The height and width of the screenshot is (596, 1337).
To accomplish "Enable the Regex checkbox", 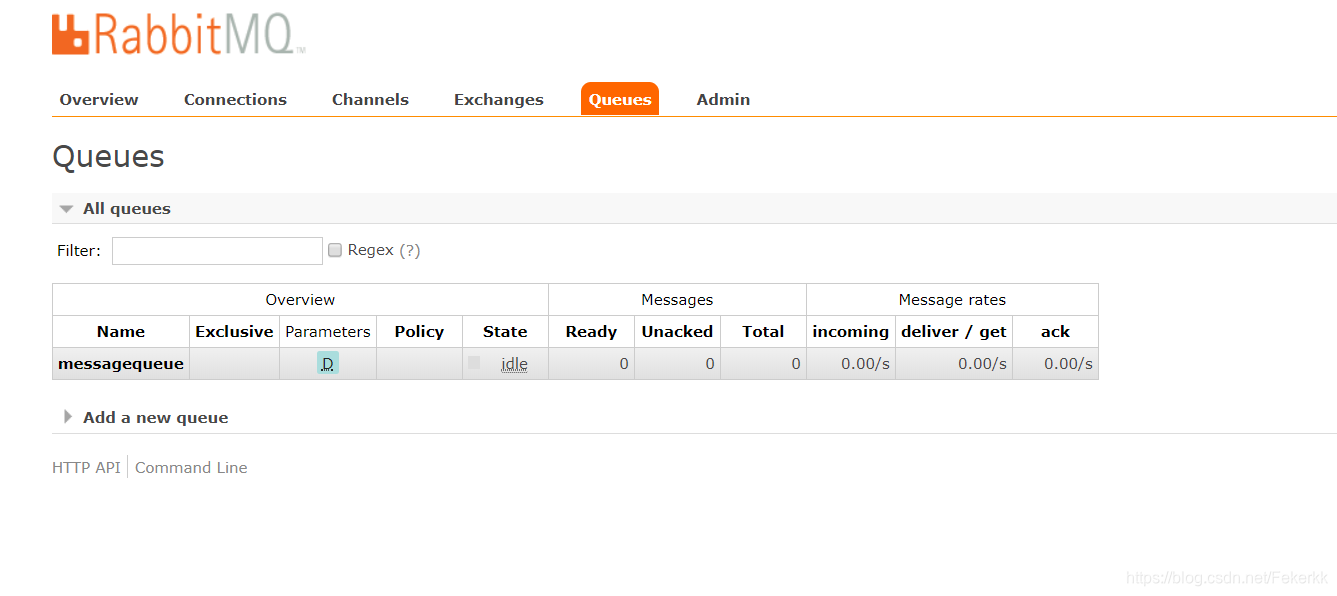I will pos(335,250).
